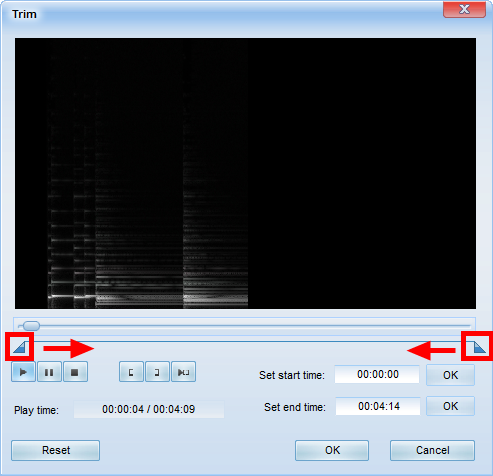Confirm end time with its OK button
Screen dimensions: 493x476
[450, 406]
